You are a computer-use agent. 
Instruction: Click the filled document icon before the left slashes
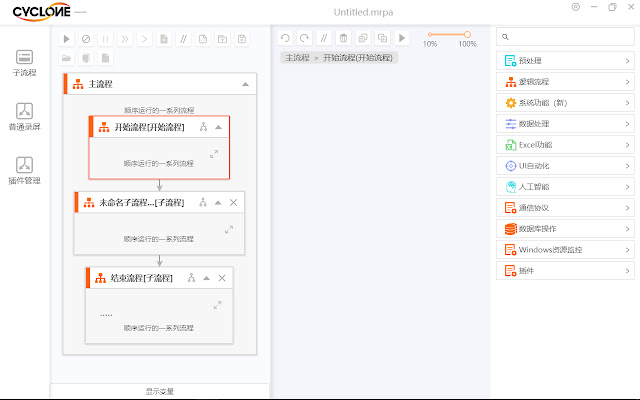pyautogui.click(x=164, y=39)
